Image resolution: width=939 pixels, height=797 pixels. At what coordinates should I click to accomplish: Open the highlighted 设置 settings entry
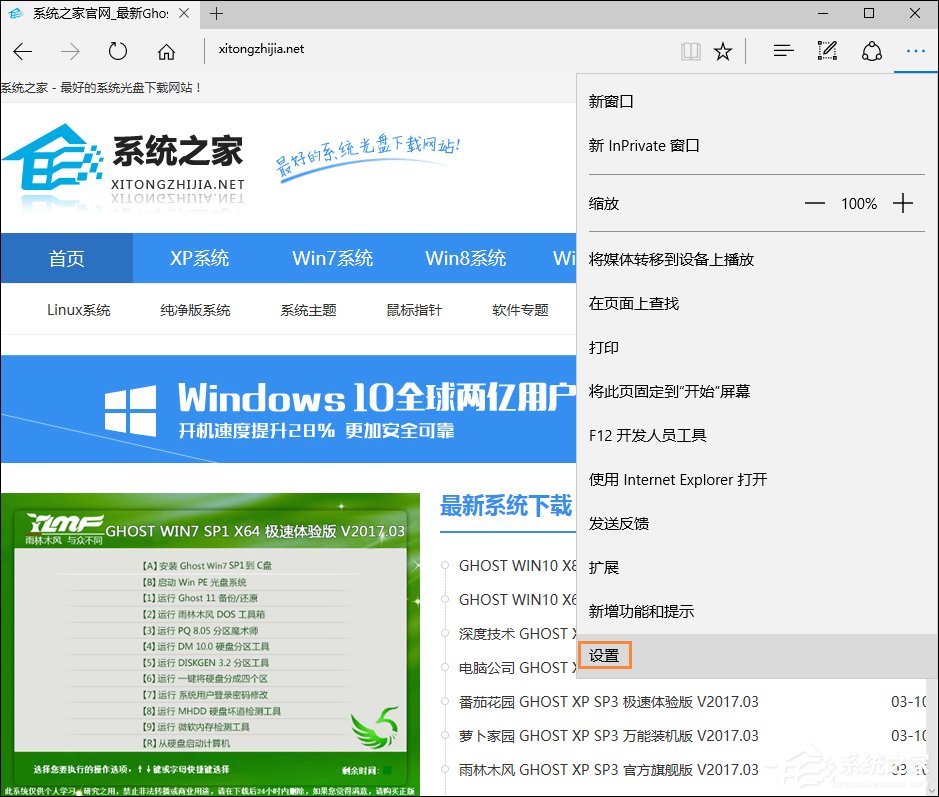[x=604, y=655]
